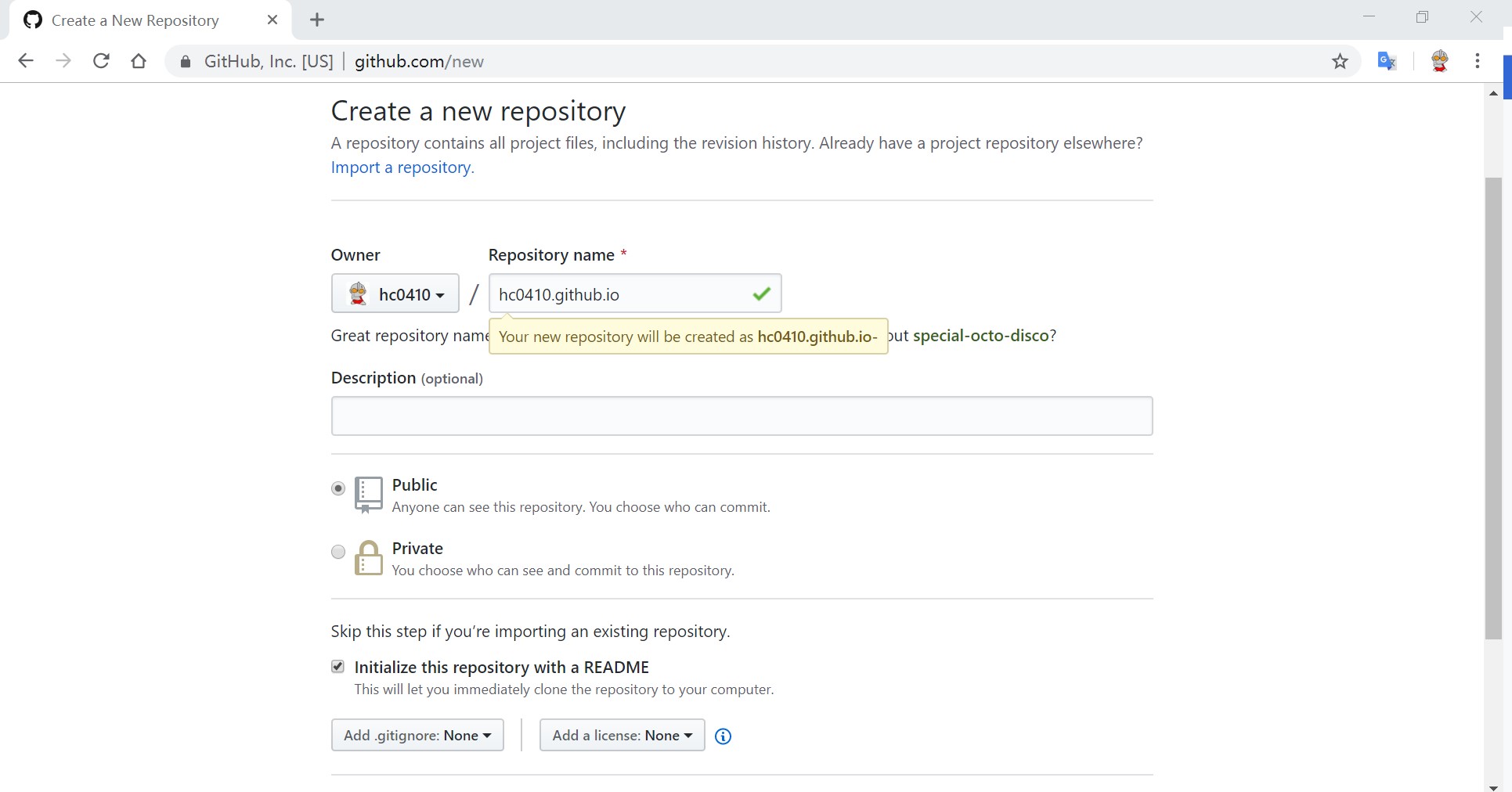Click the vertical page scrollbar thumb
The image size is (1512, 792).
click(x=1493, y=407)
